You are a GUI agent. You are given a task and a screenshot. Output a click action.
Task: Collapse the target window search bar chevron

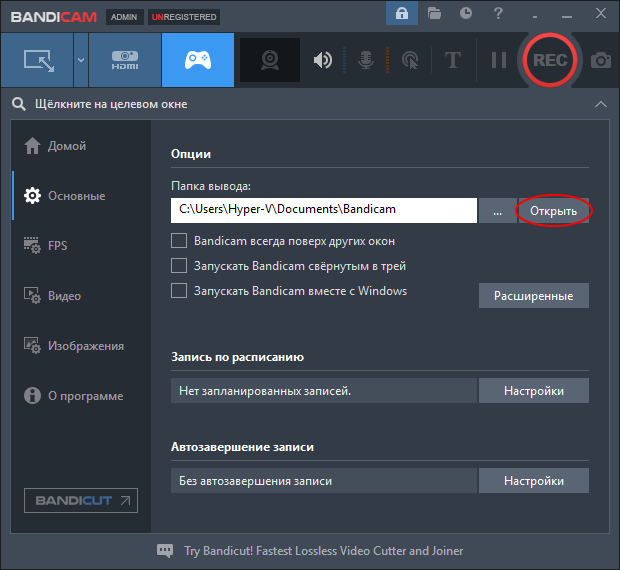pyautogui.click(x=600, y=104)
